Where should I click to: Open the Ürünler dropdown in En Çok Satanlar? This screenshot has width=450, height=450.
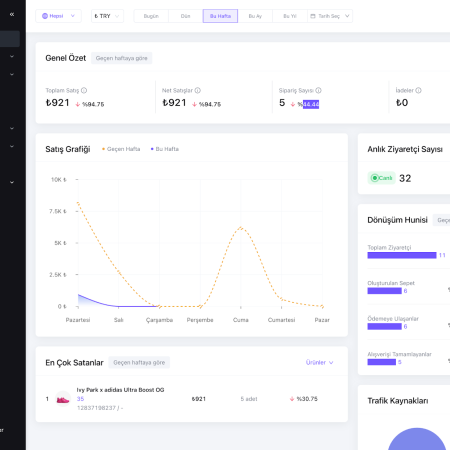pyautogui.click(x=319, y=362)
